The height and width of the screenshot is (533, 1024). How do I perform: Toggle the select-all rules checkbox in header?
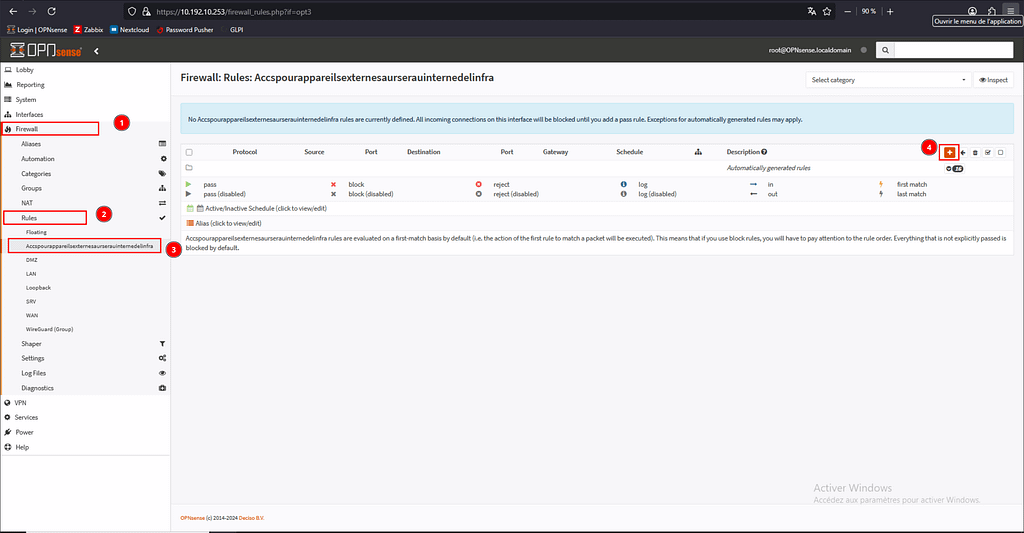[x=189, y=152]
